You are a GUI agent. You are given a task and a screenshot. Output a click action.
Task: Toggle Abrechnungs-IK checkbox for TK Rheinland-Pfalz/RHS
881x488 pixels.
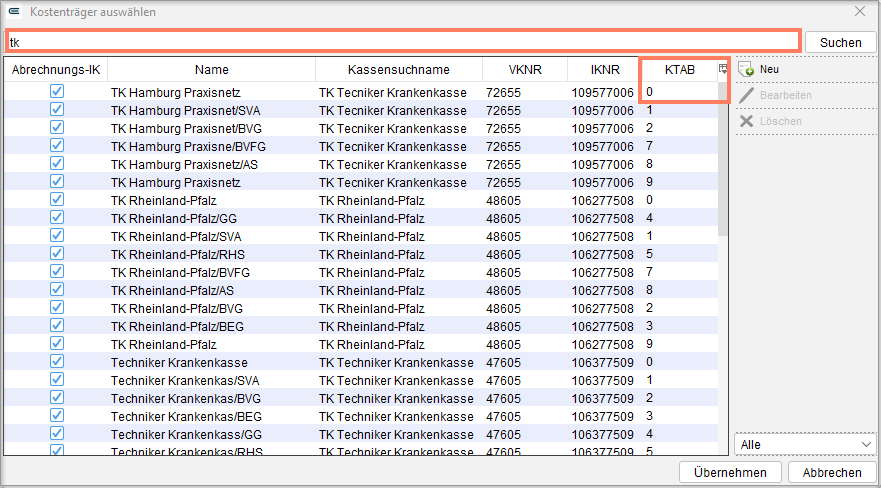pyautogui.click(x=57, y=253)
